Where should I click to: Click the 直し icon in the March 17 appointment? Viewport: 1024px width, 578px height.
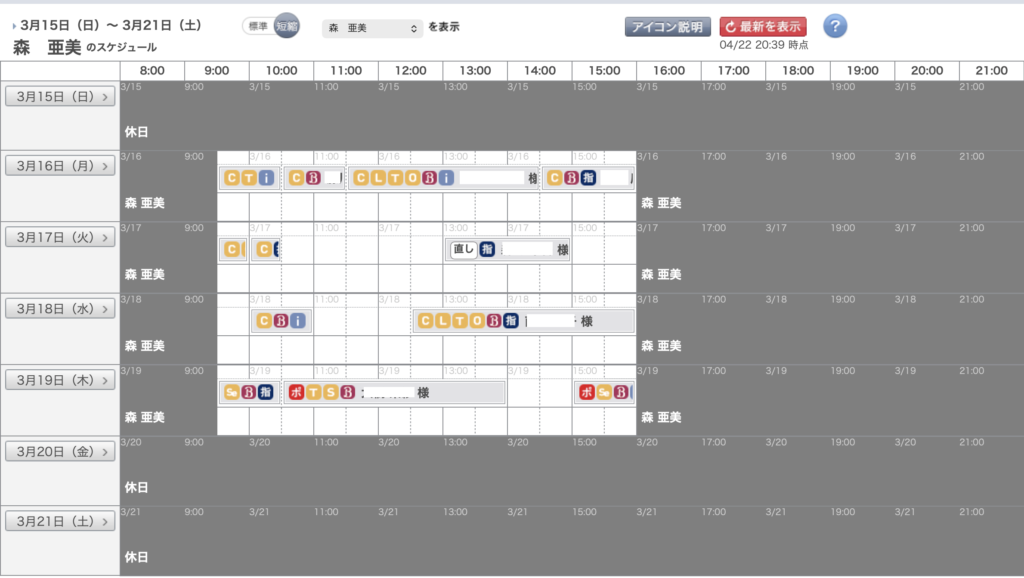463,250
